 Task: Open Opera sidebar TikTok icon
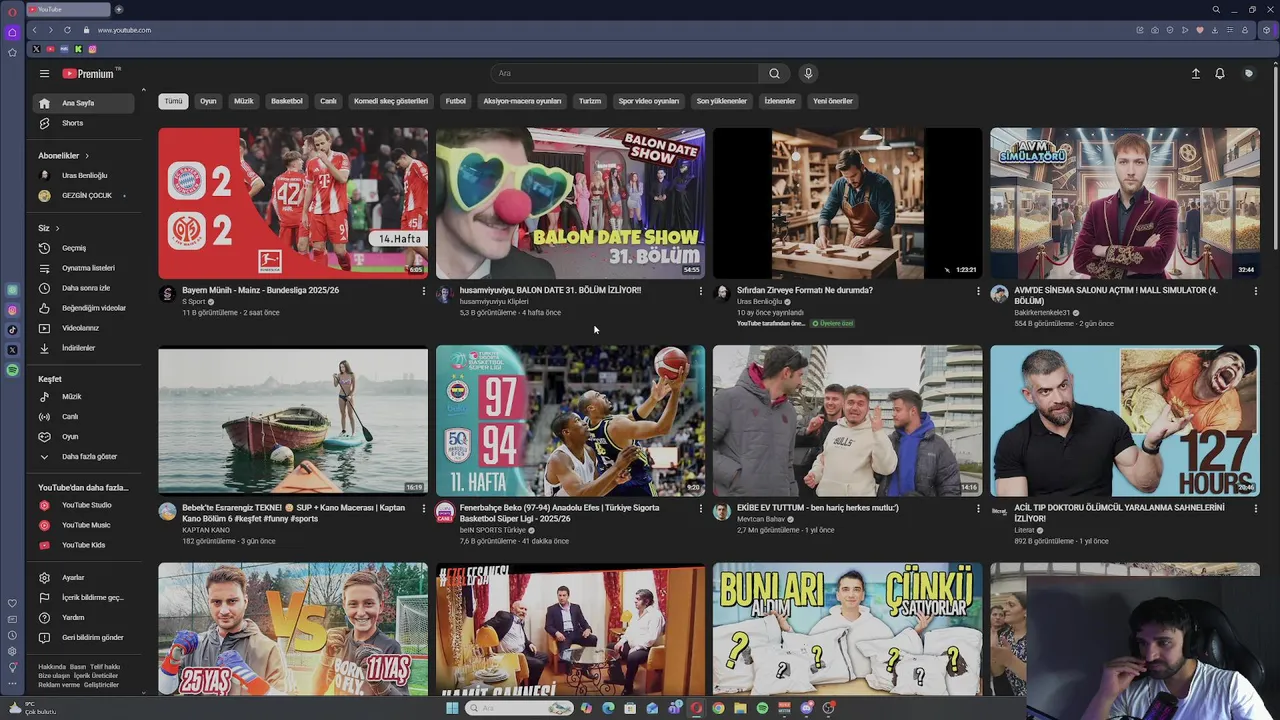click(12, 330)
